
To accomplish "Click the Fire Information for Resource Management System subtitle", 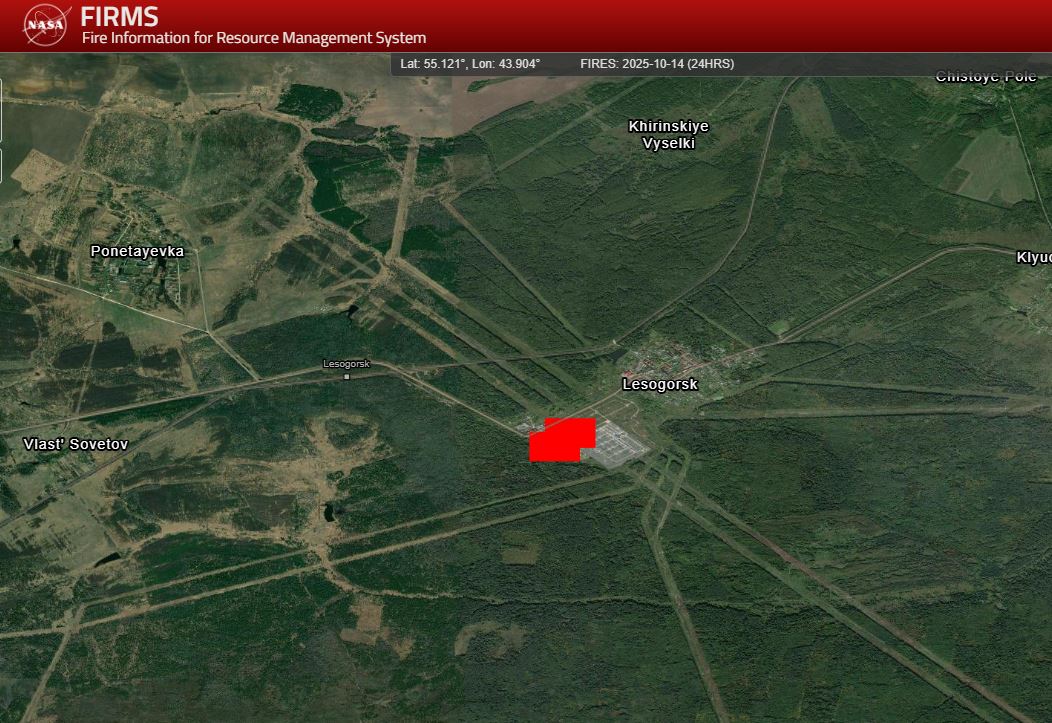I will point(254,38).
